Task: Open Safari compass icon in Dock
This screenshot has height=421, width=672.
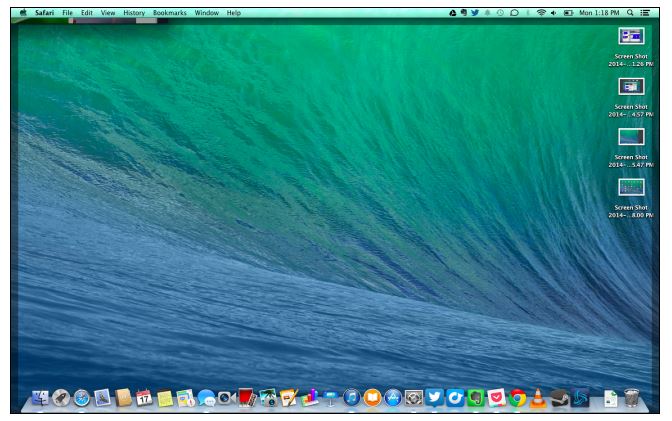Action: [x=81, y=398]
